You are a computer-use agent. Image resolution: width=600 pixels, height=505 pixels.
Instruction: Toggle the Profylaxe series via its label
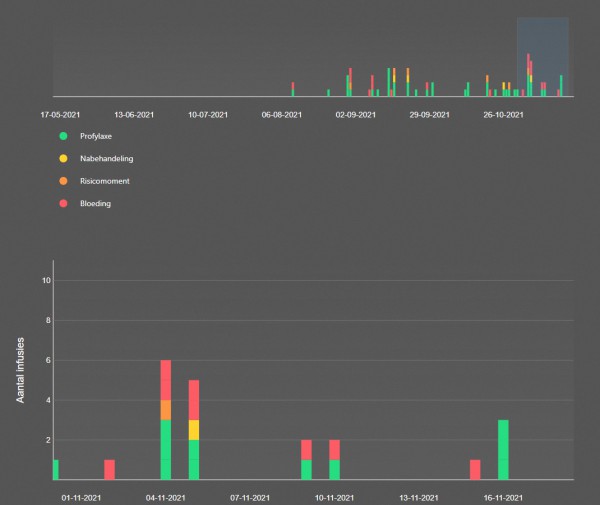pos(98,135)
